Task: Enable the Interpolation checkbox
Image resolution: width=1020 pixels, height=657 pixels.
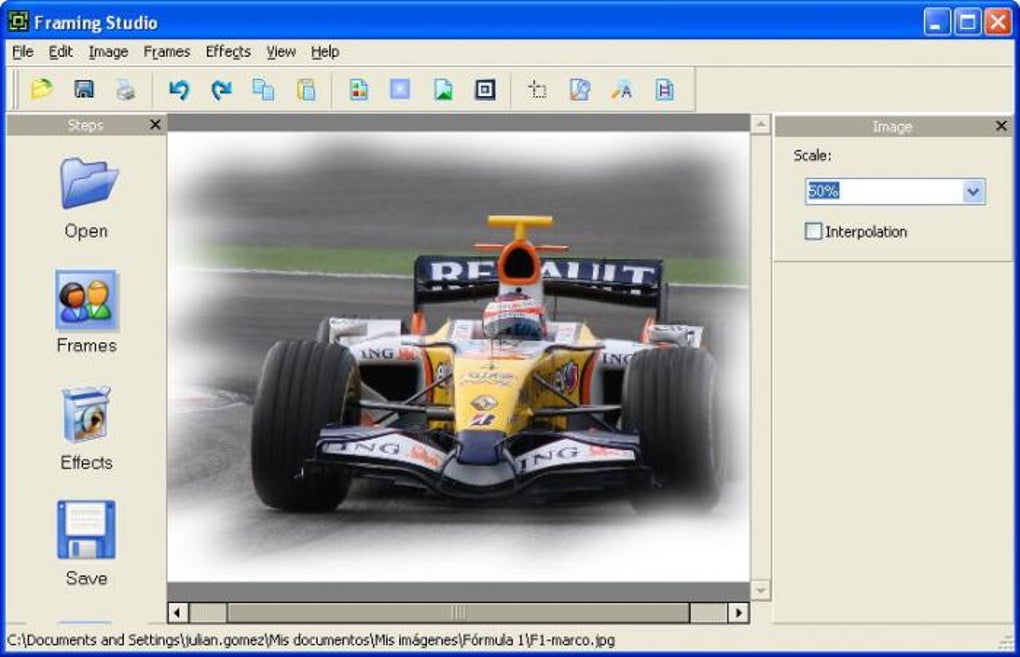Action: (x=813, y=231)
